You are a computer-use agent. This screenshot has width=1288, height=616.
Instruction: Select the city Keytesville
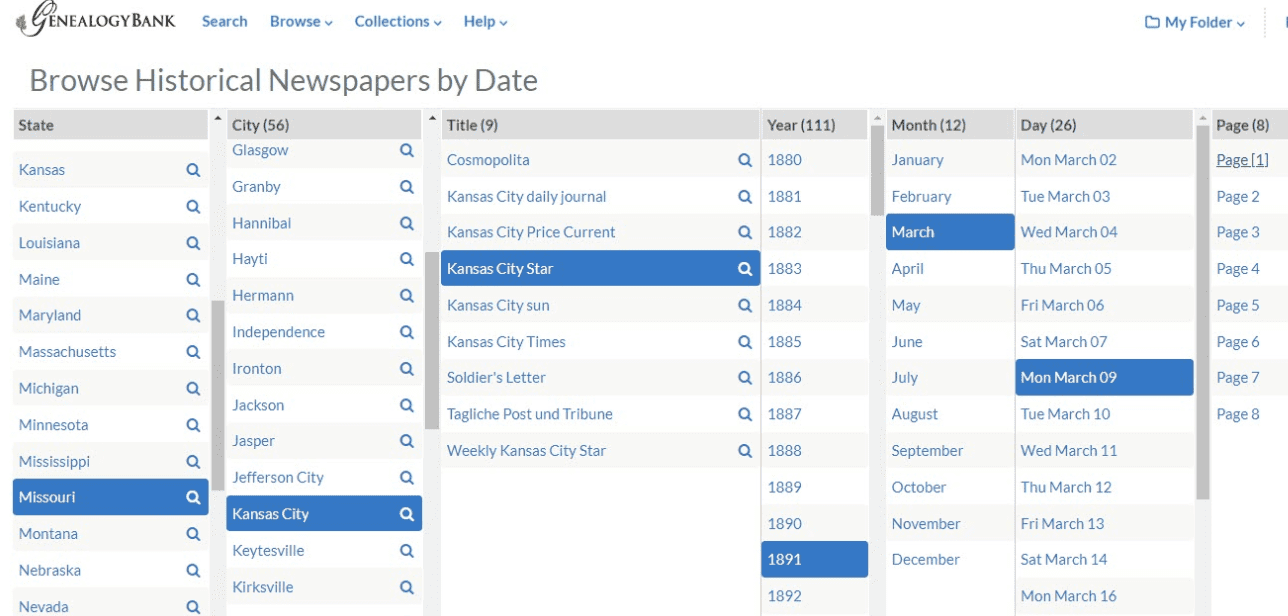268,550
